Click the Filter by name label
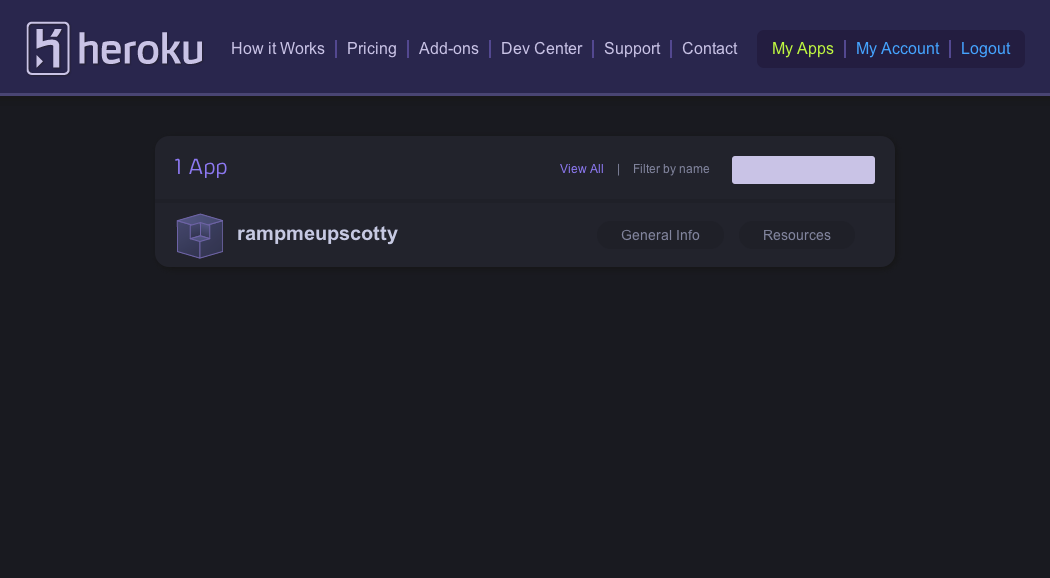 pyautogui.click(x=671, y=169)
